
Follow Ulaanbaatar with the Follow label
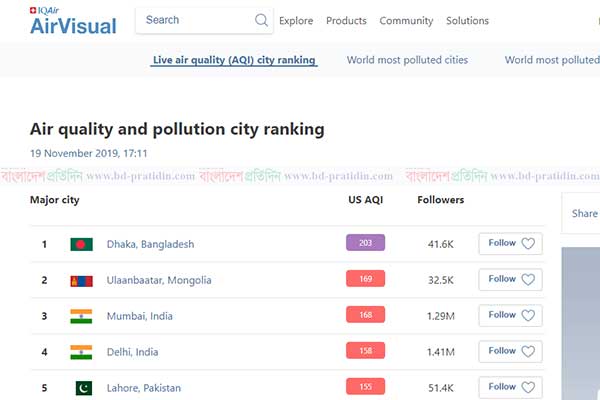pos(502,279)
